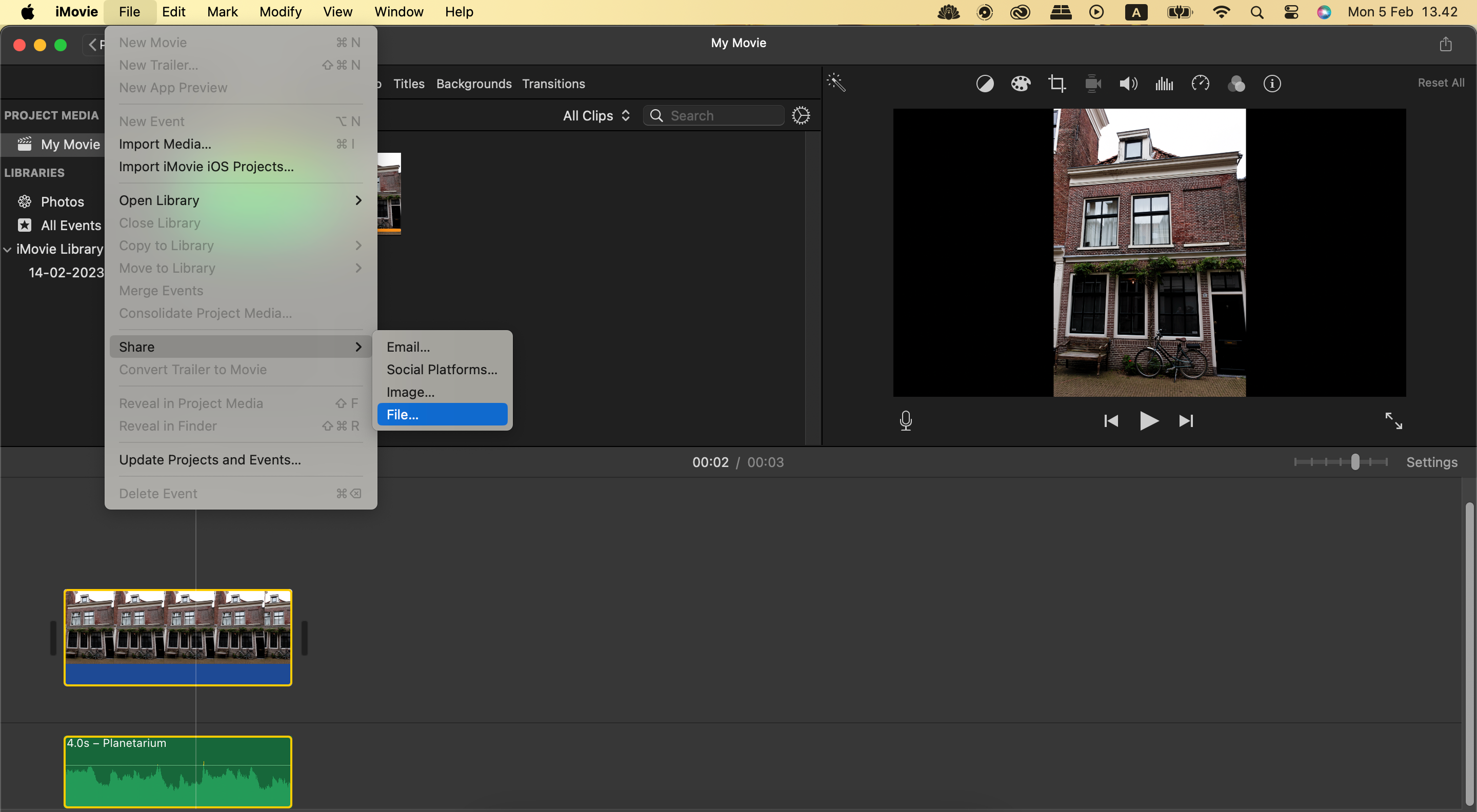
Task: Open the Clip Filter effects icon
Action: click(1236, 84)
